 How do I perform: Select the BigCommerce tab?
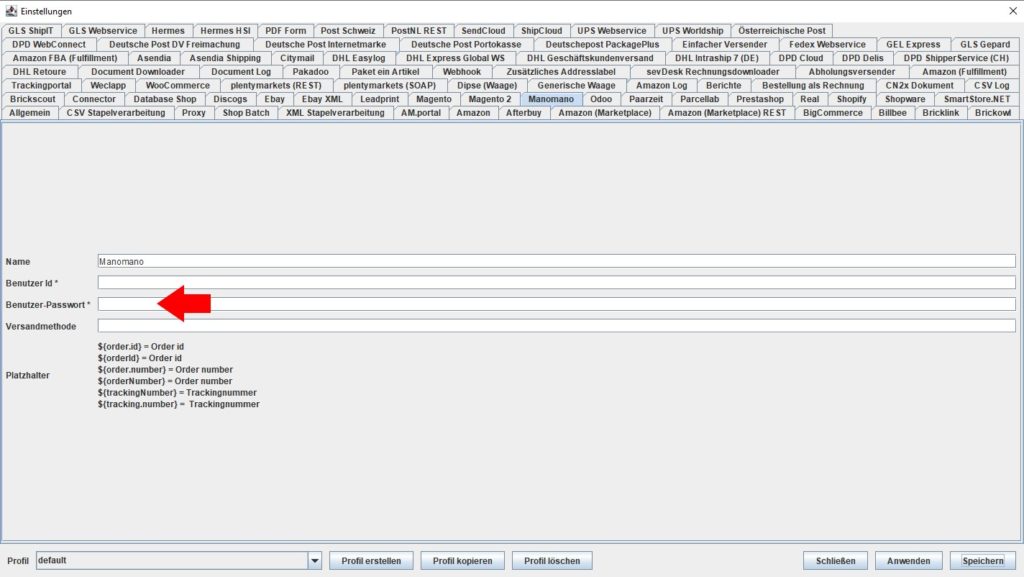833,113
